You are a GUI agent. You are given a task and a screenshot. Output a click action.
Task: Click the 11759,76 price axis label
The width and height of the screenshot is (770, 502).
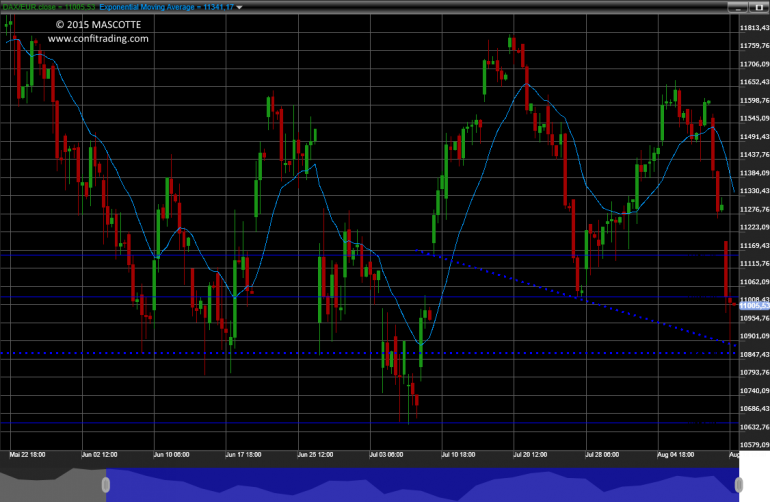click(754, 46)
